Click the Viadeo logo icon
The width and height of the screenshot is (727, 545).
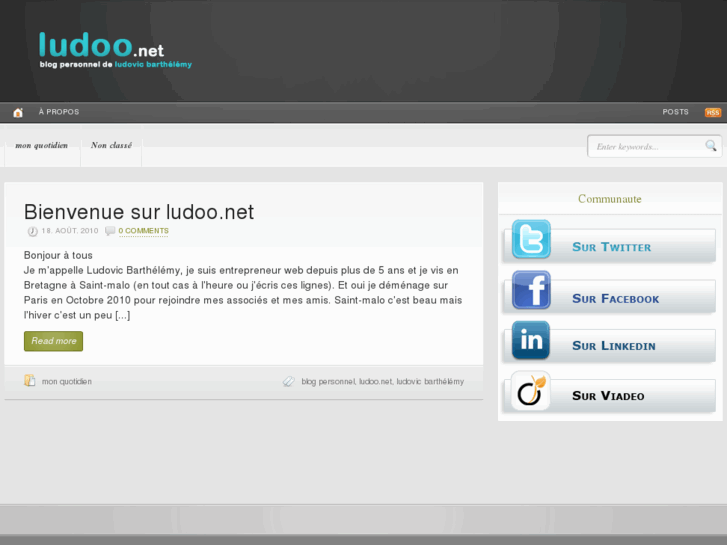click(531, 391)
